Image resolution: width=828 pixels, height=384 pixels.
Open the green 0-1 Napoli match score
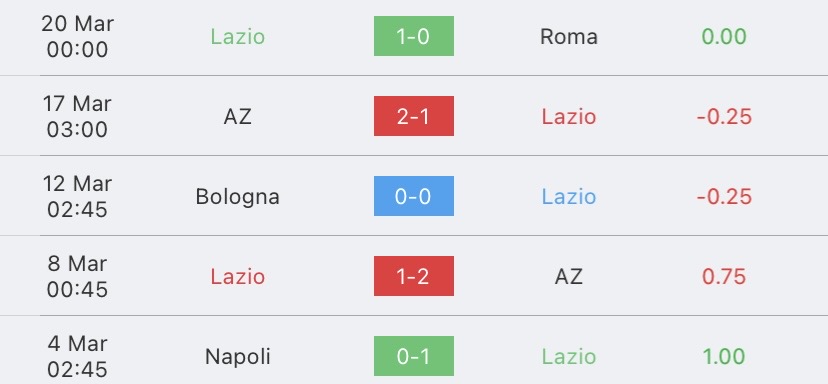point(413,356)
